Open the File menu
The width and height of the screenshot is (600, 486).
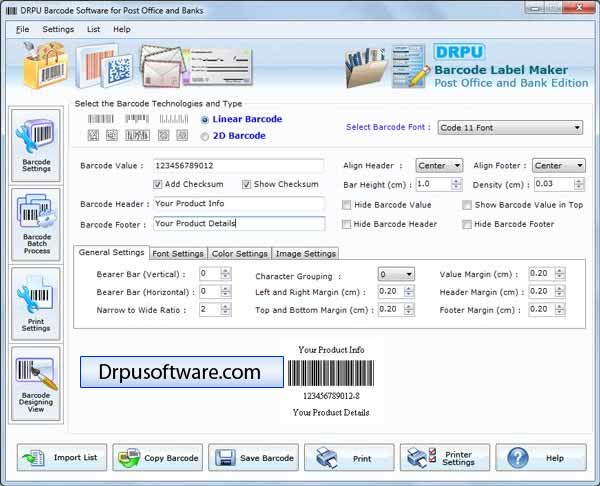(x=23, y=29)
